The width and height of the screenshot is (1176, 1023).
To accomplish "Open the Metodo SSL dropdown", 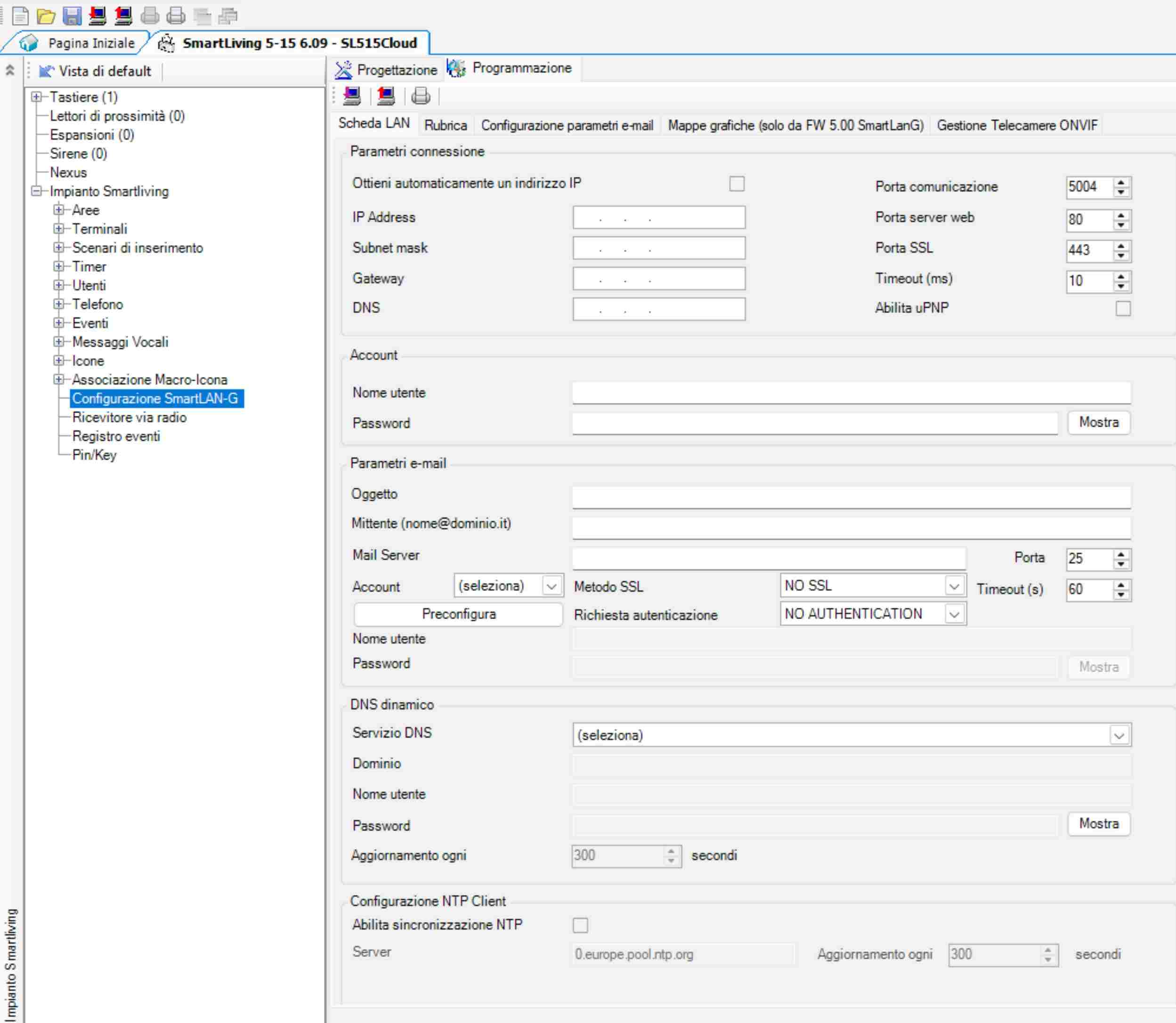I will tap(953, 586).
